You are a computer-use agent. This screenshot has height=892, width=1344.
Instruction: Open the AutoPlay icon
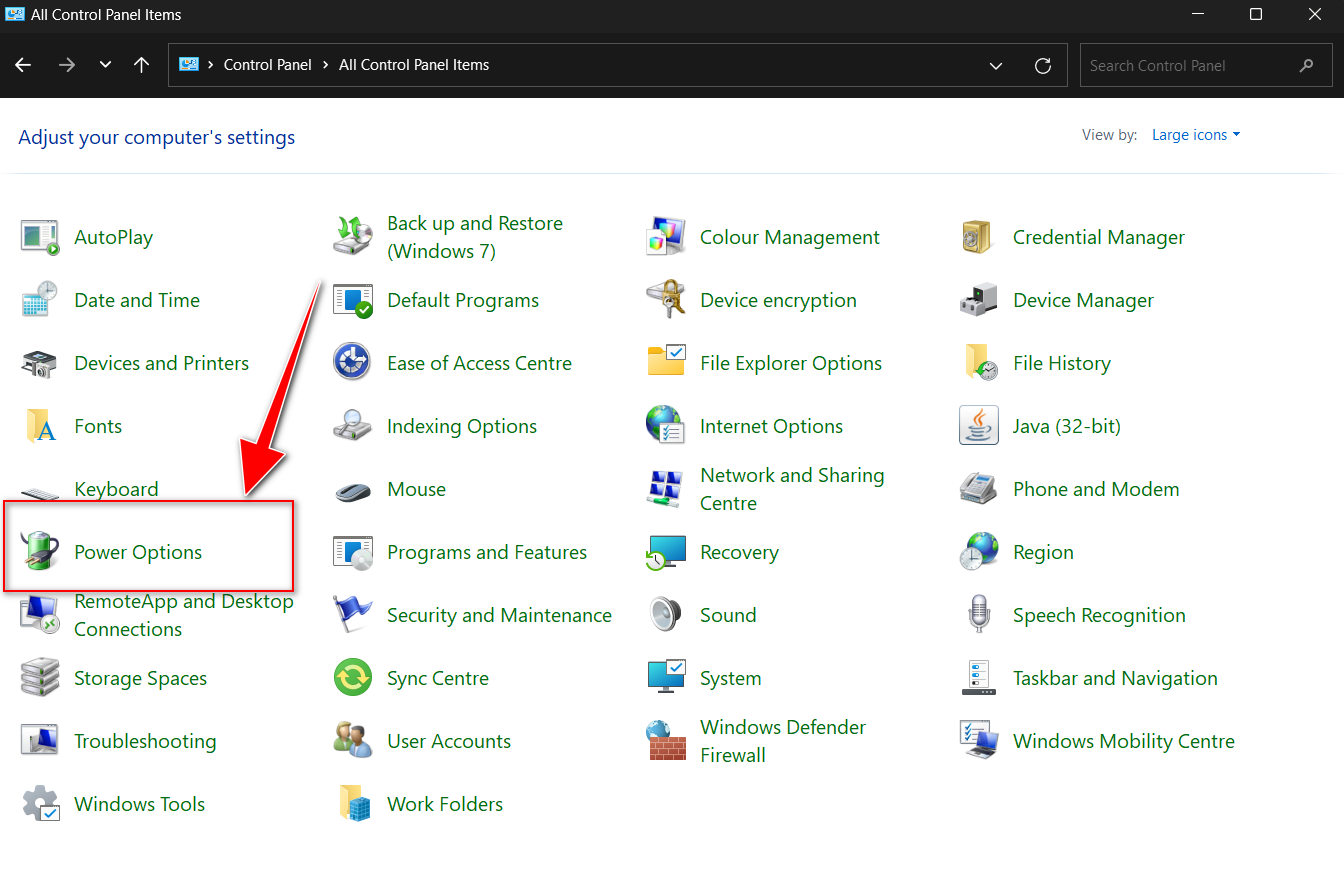(40, 238)
